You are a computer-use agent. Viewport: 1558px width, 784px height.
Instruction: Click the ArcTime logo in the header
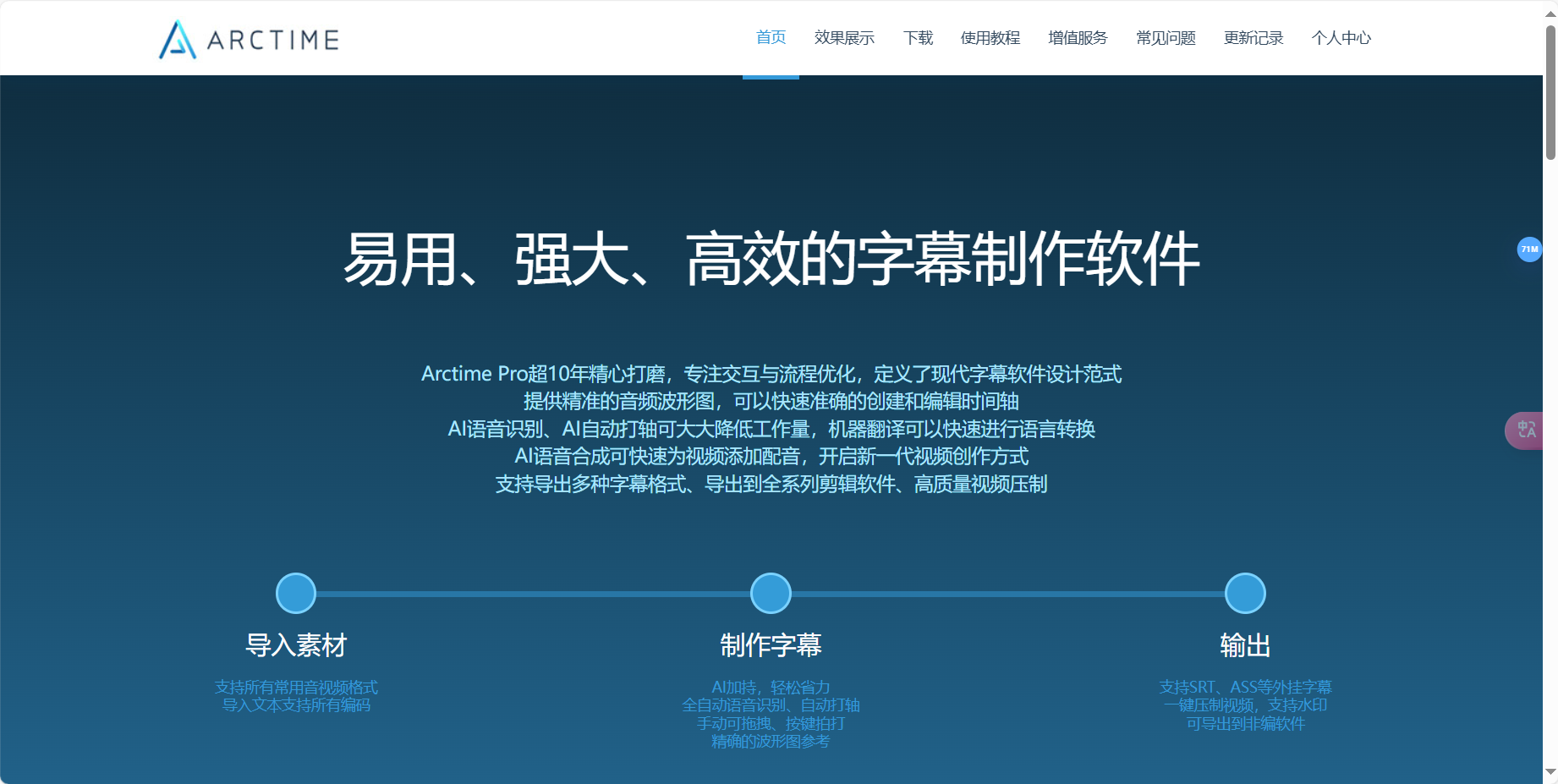coord(247,38)
